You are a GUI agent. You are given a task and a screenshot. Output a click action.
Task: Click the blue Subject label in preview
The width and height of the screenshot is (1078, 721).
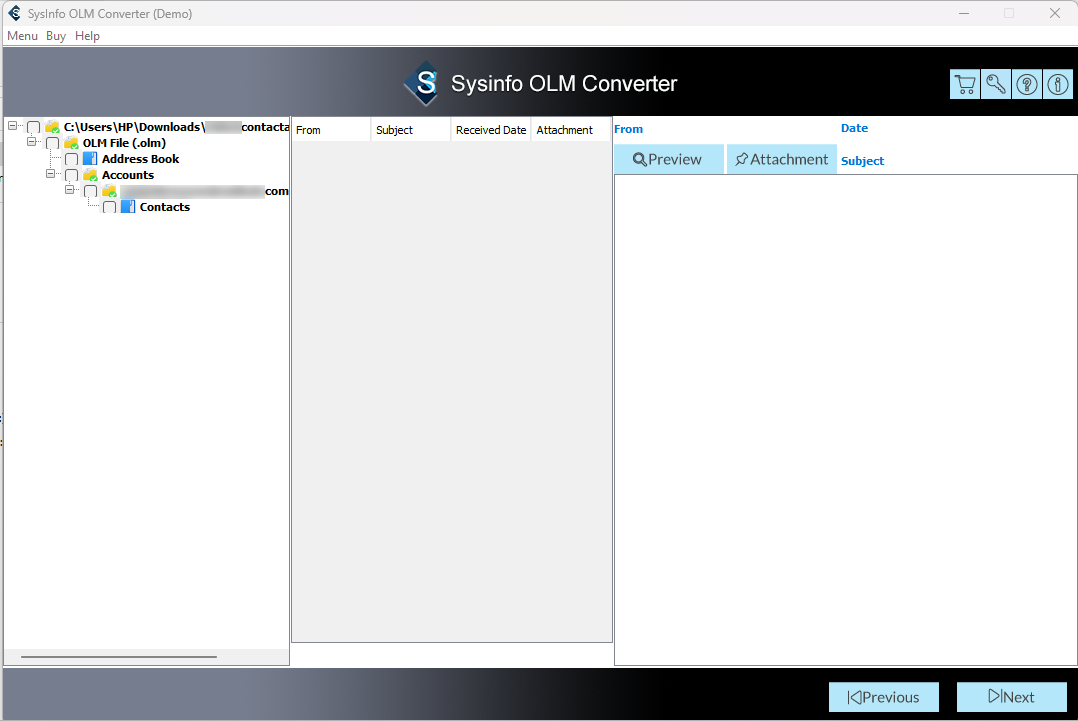[x=862, y=161]
